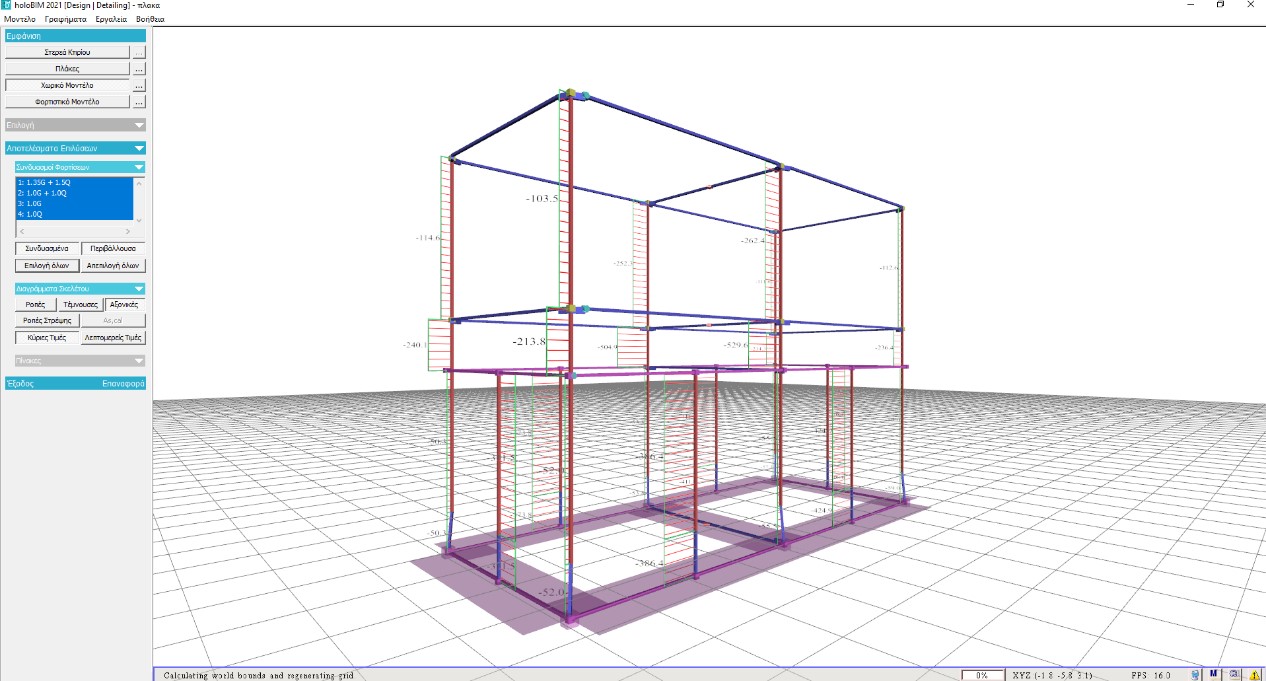The width and height of the screenshot is (1266, 681).
Task: Expand the Επιλογή panel section
Action: [x=138, y=125]
